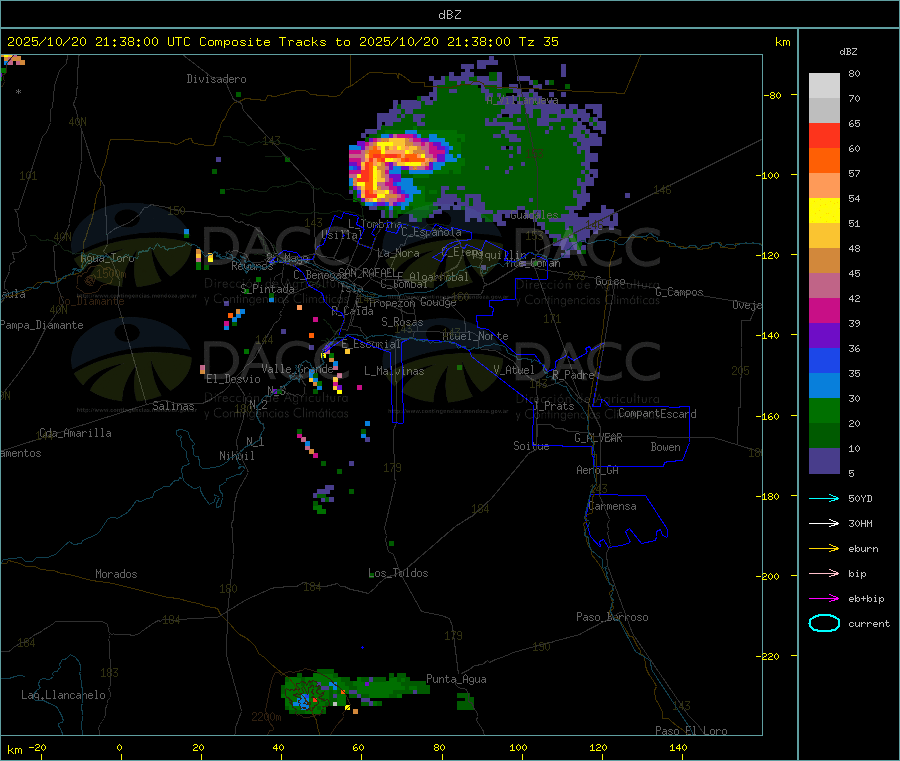Select the red 60-65 dBZ color swatch

[824, 135]
